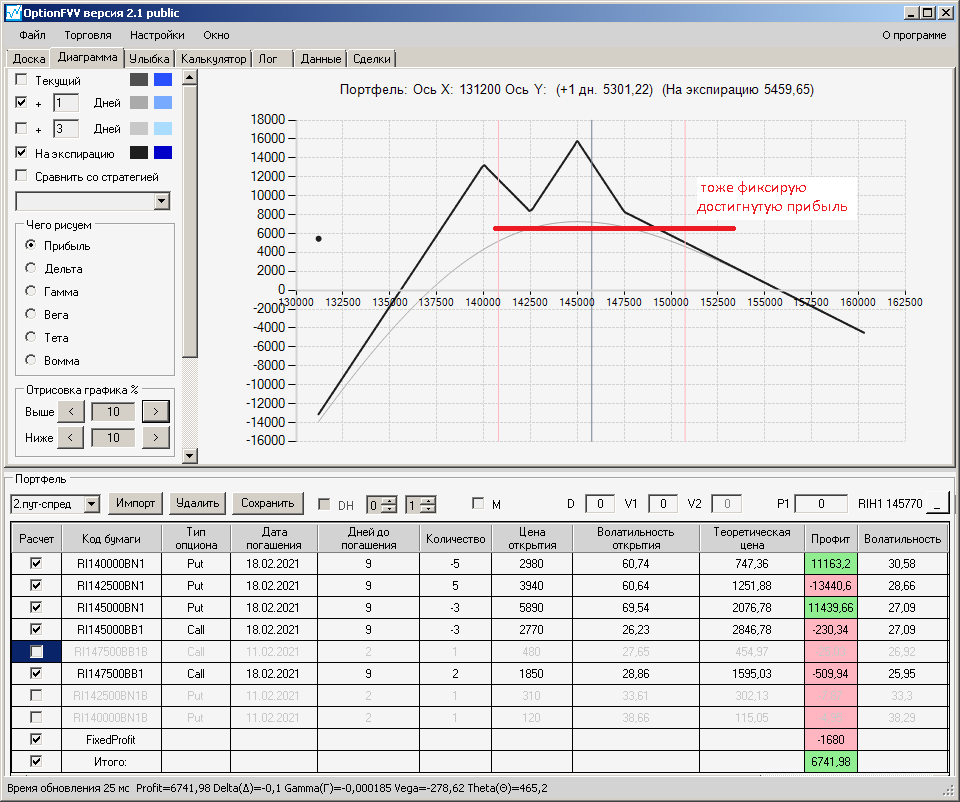Open the Настройки menu
The width and height of the screenshot is (960, 802).
157,35
